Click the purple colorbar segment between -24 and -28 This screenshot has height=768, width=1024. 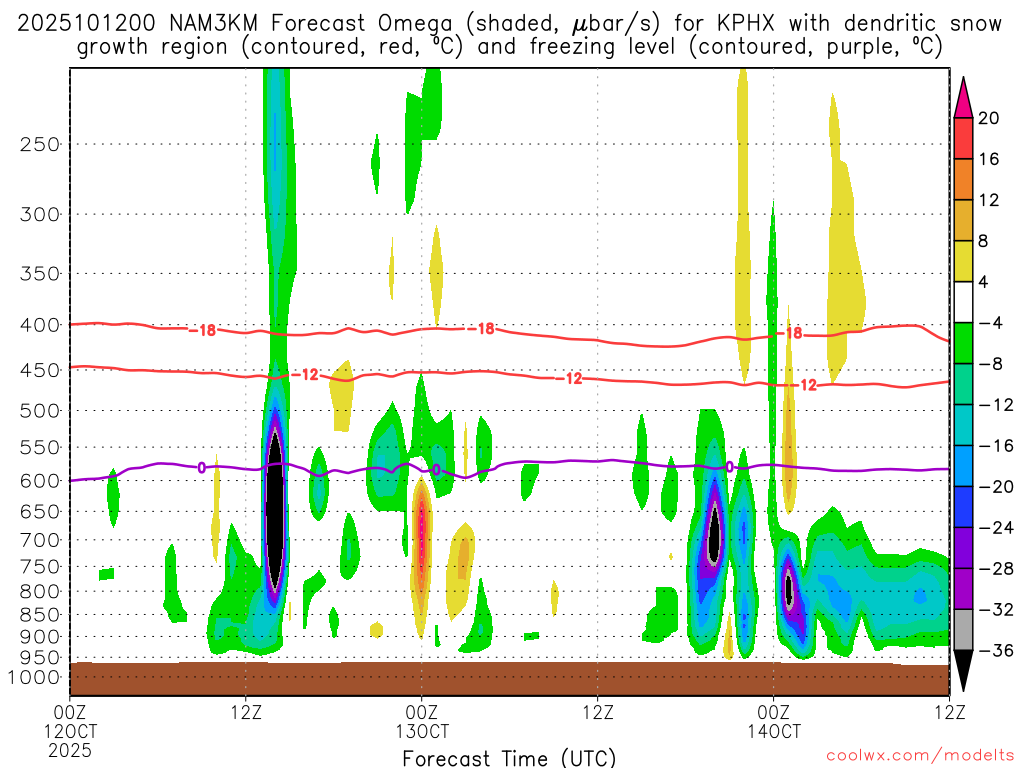click(963, 548)
